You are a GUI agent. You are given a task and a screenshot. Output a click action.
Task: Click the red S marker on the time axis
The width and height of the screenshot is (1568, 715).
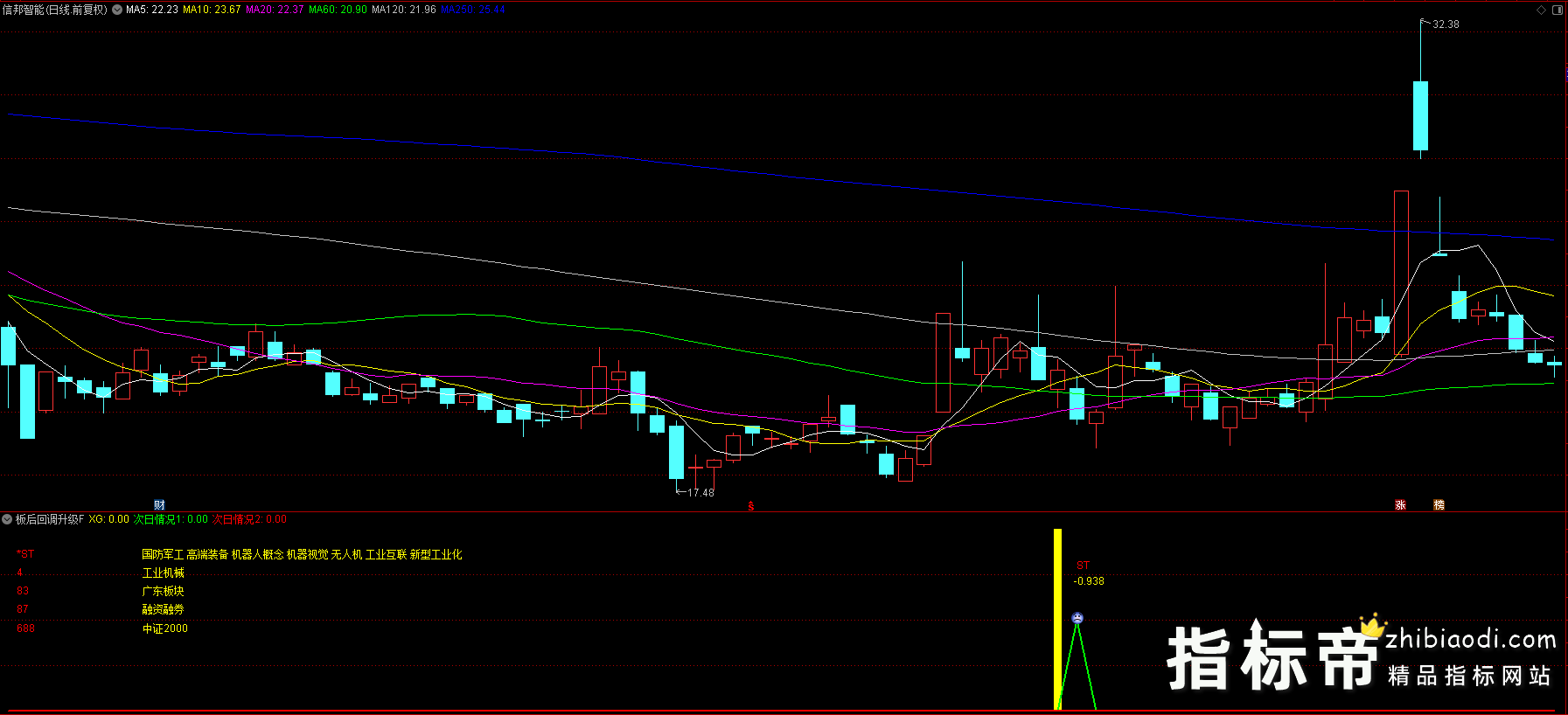750,506
